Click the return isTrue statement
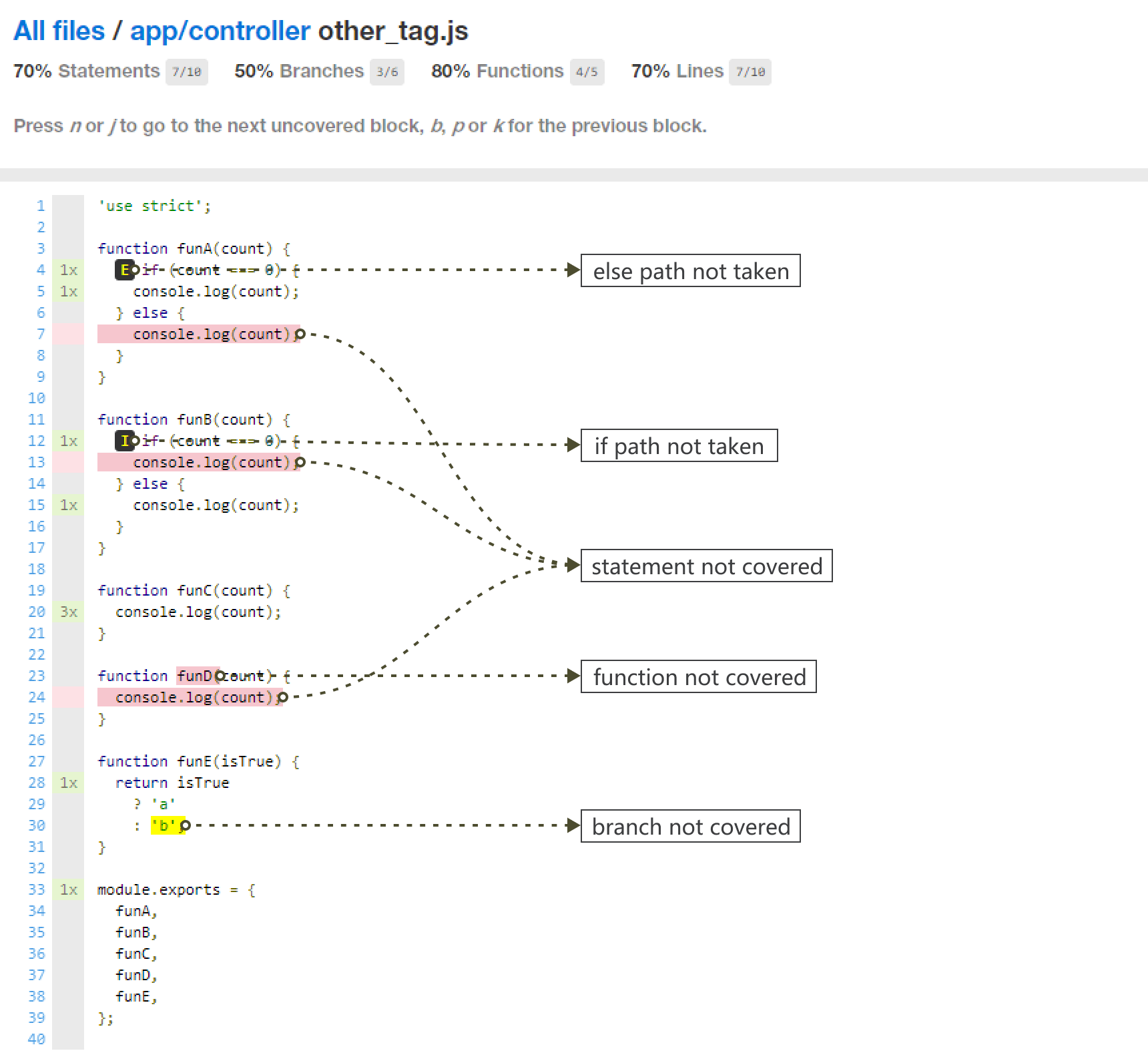1148x1059 pixels. pos(172,783)
